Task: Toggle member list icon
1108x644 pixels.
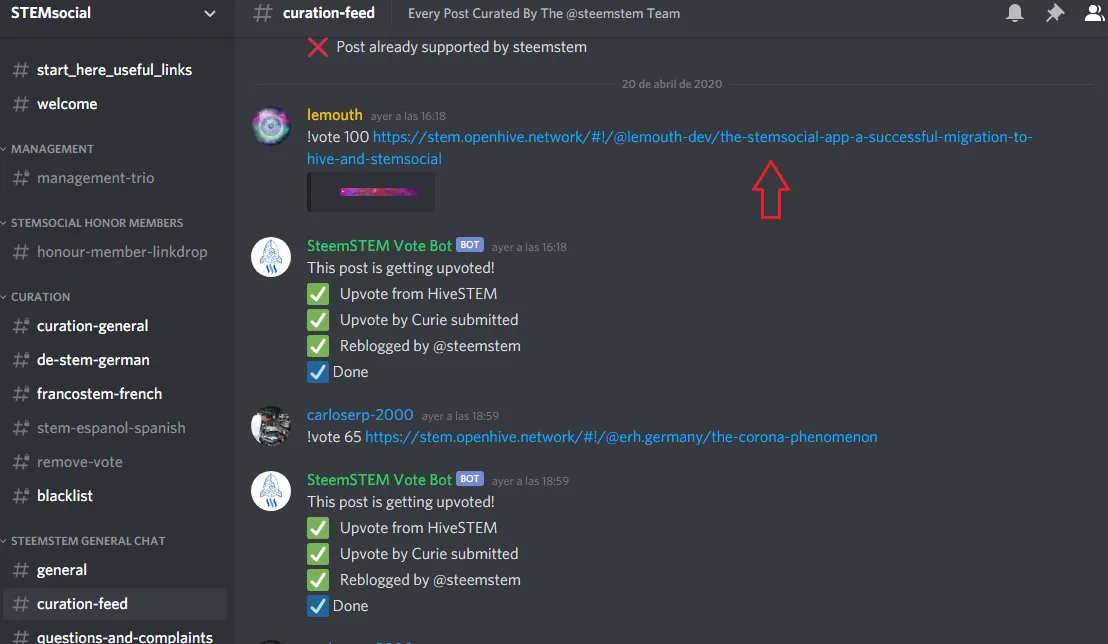Action: pos(1095,13)
